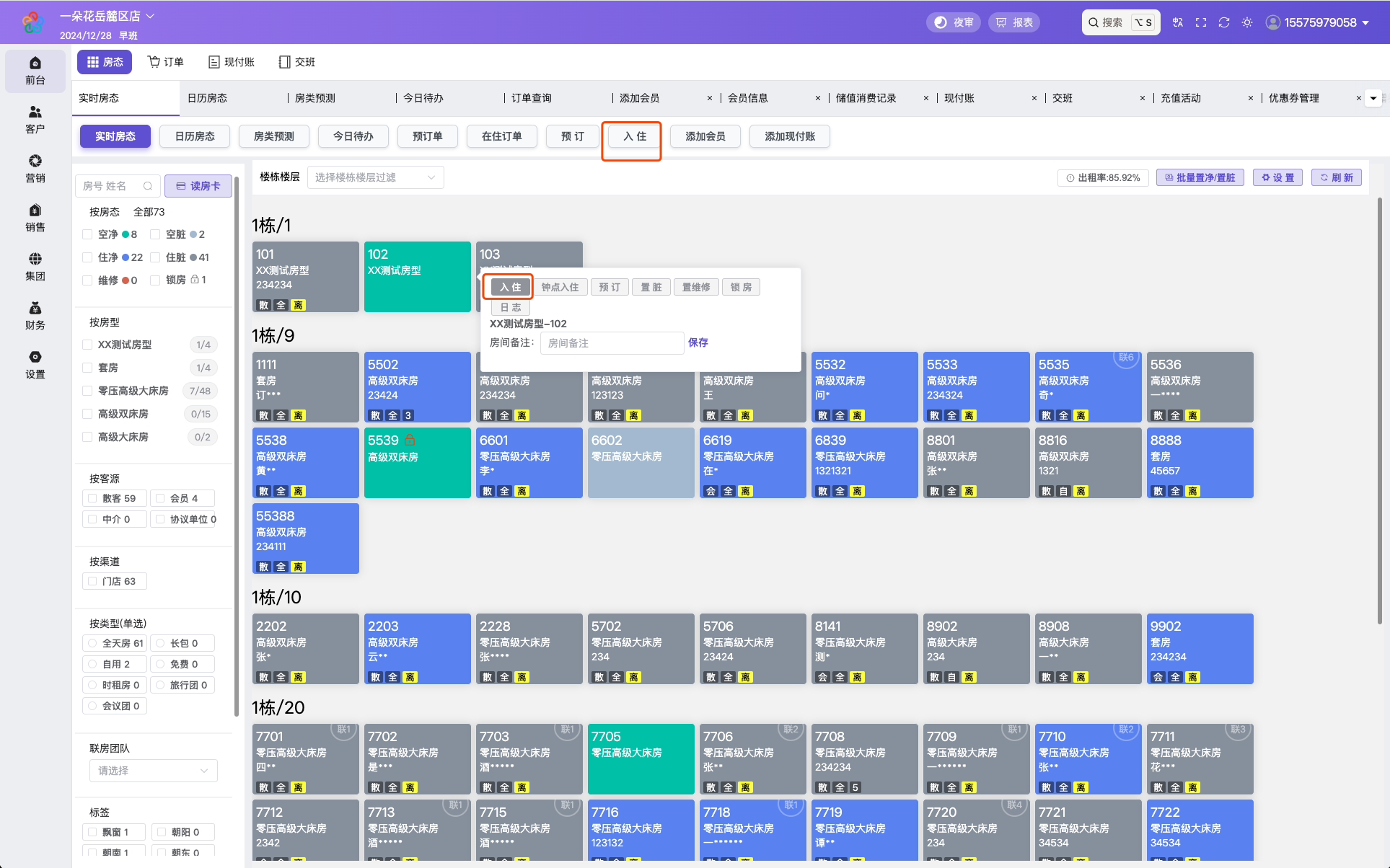Select room card 7705

pos(641,759)
